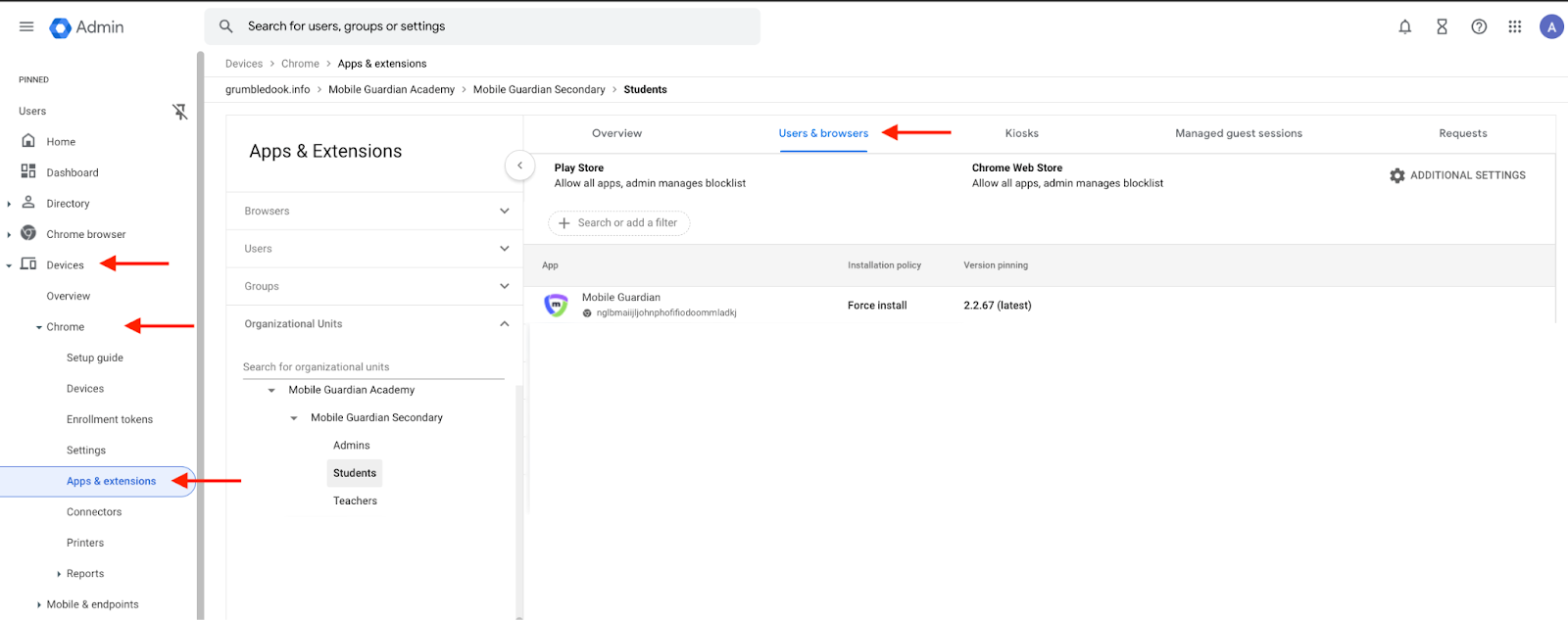Screen dimensions: 1568x620
Task: Open Enrollment tokens in sidebar
Action: pos(110,419)
